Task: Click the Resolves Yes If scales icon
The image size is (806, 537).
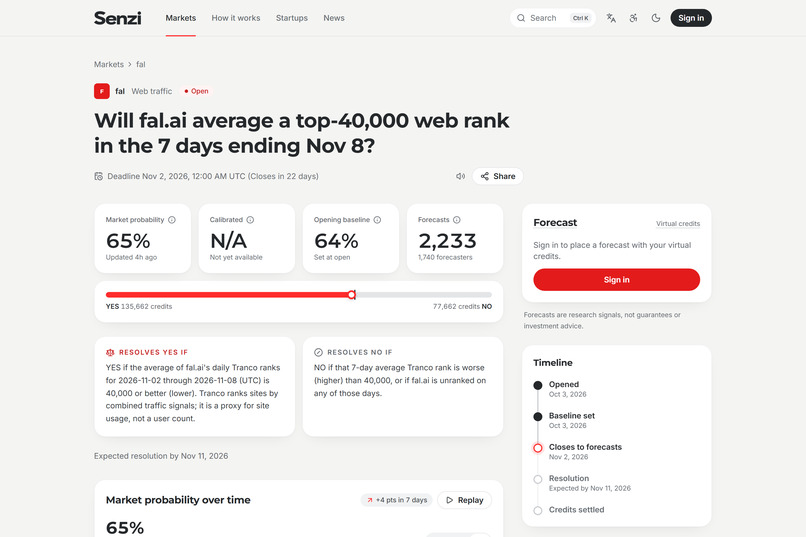Action: (x=110, y=353)
